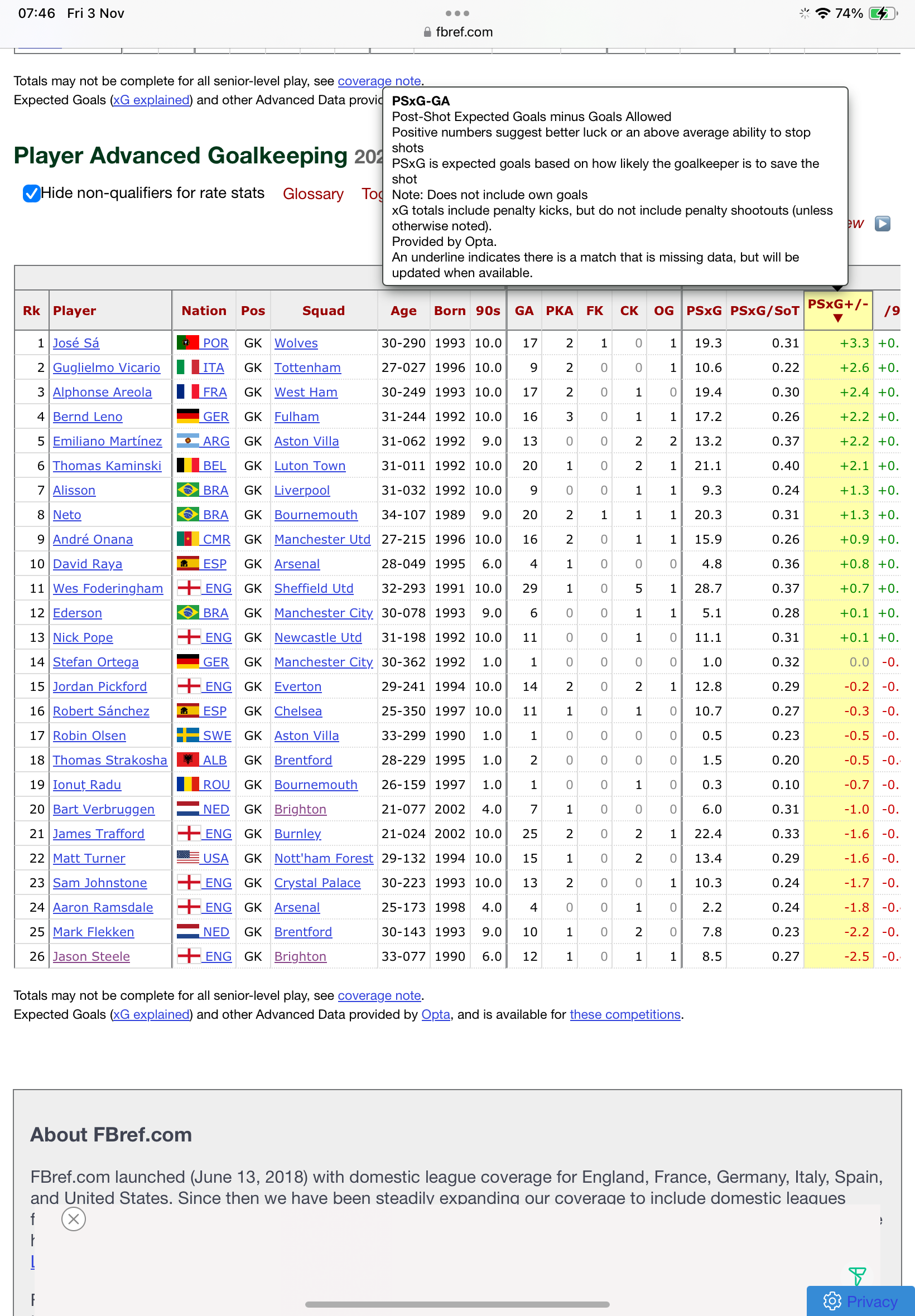
Task: Sort by the 90s column header
Action: [488, 311]
